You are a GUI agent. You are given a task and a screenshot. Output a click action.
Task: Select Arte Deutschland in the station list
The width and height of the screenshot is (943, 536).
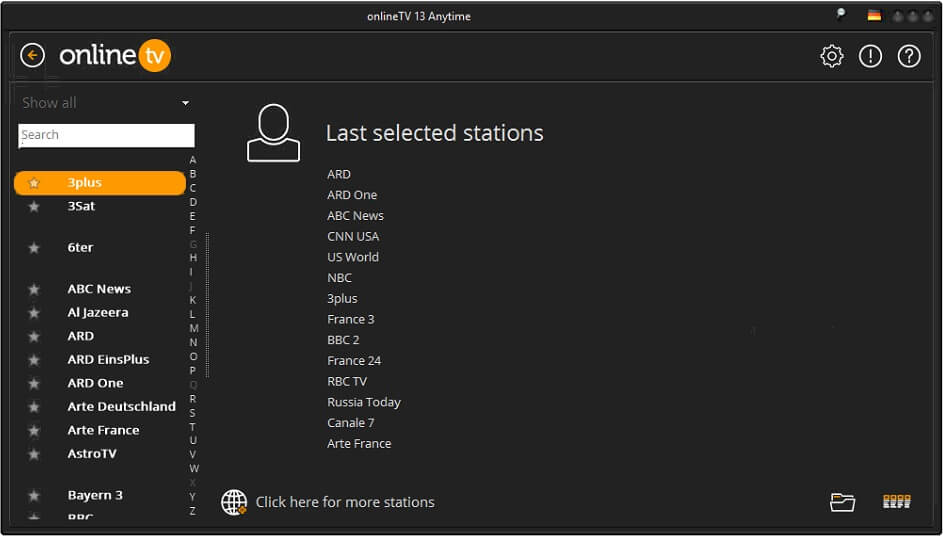pyautogui.click(x=121, y=407)
